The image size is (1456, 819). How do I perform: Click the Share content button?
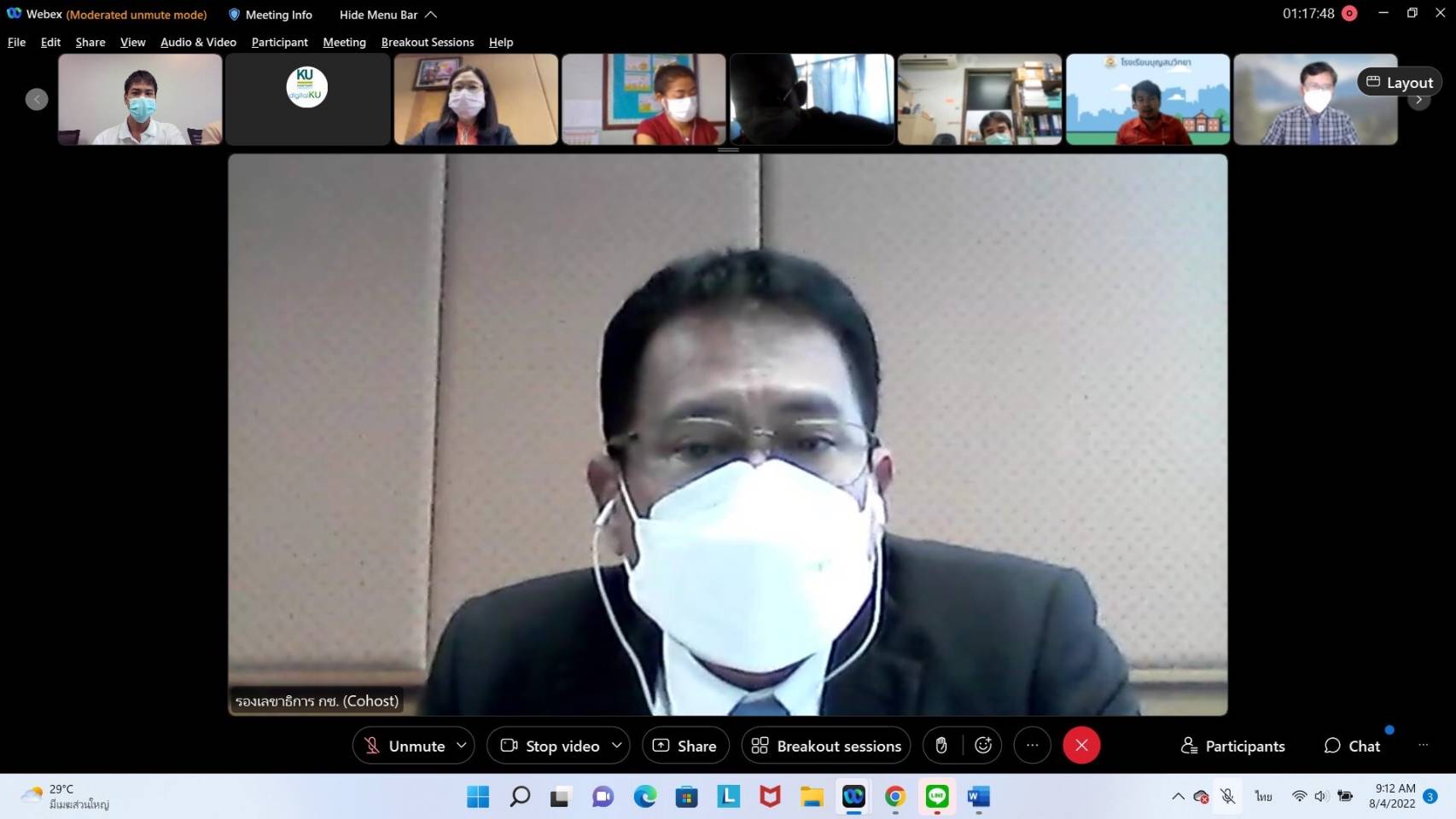click(684, 746)
